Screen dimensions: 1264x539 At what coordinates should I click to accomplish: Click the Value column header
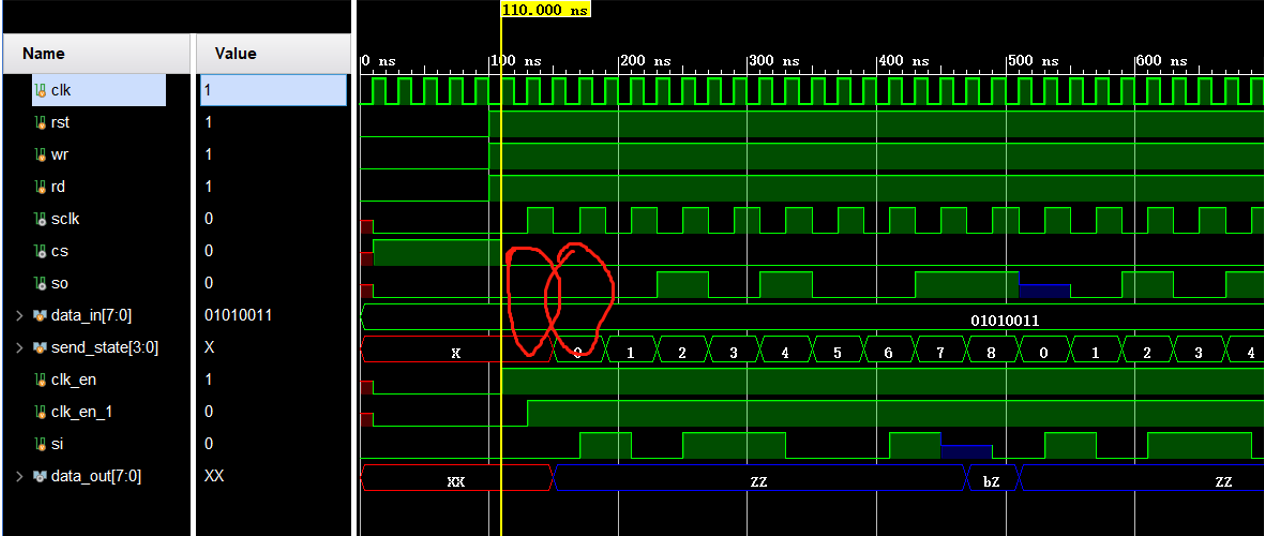(272, 54)
